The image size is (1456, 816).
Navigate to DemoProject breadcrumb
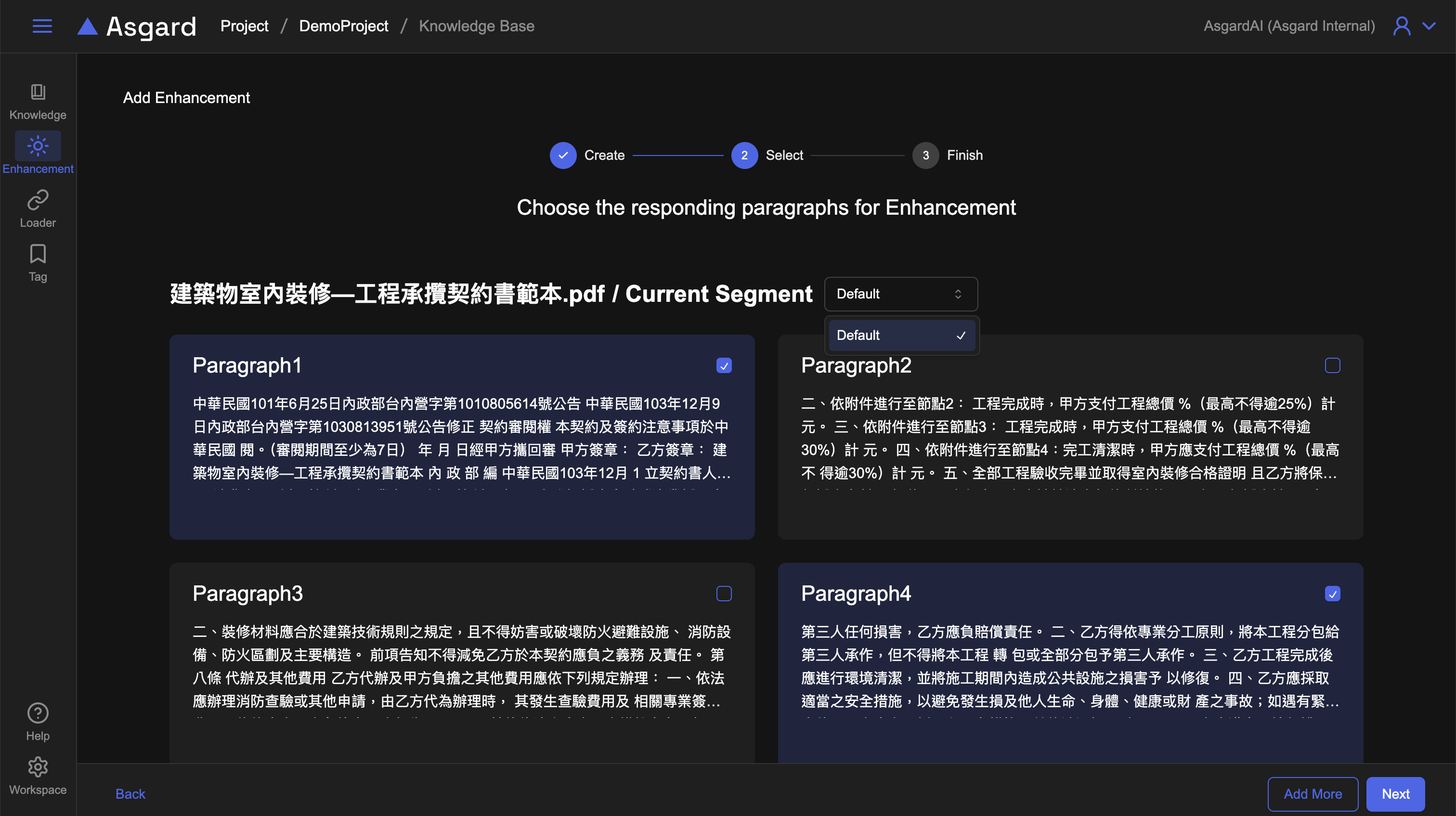pyautogui.click(x=343, y=26)
